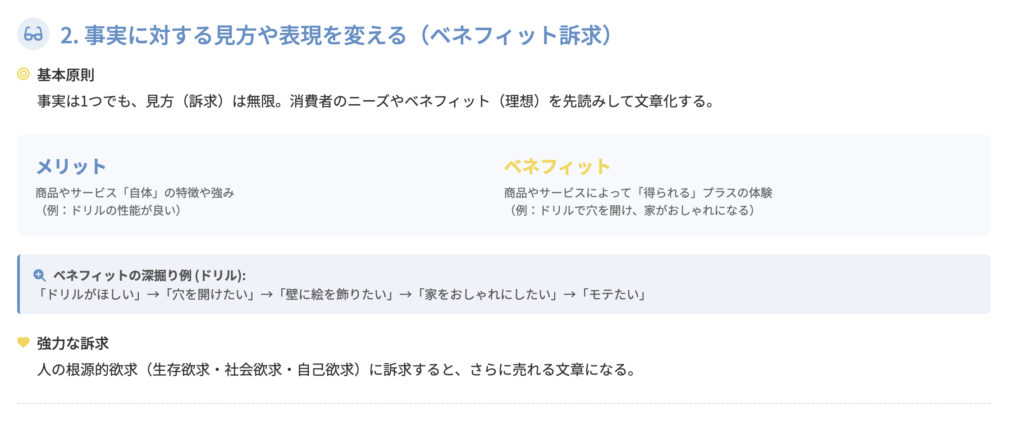The height and width of the screenshot is (425, 1024).
Task: Click the callout title ベネフィットの深掘り例 (ドリル)
Action: click(x=149, y=275)
